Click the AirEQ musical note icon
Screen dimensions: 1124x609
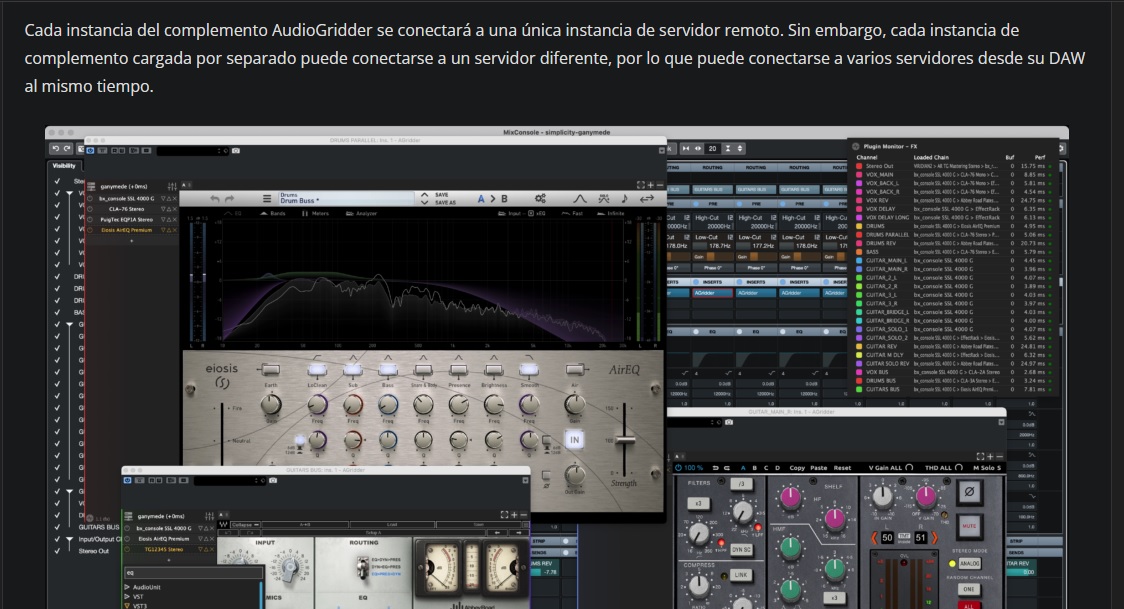(x=624, y=198)
